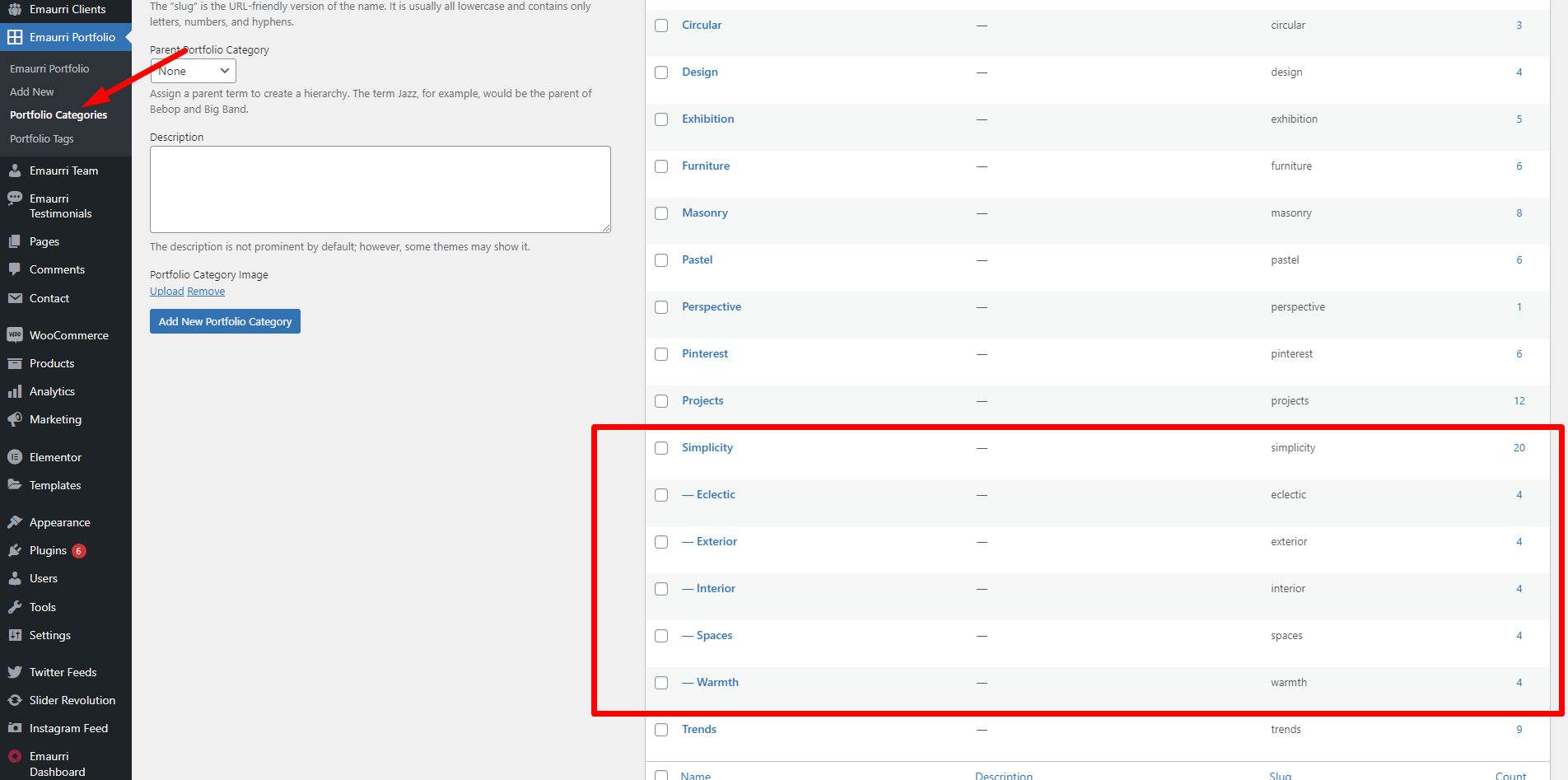
Task: Click the Twitter Feeds bird icon
Action: (15, 672)
